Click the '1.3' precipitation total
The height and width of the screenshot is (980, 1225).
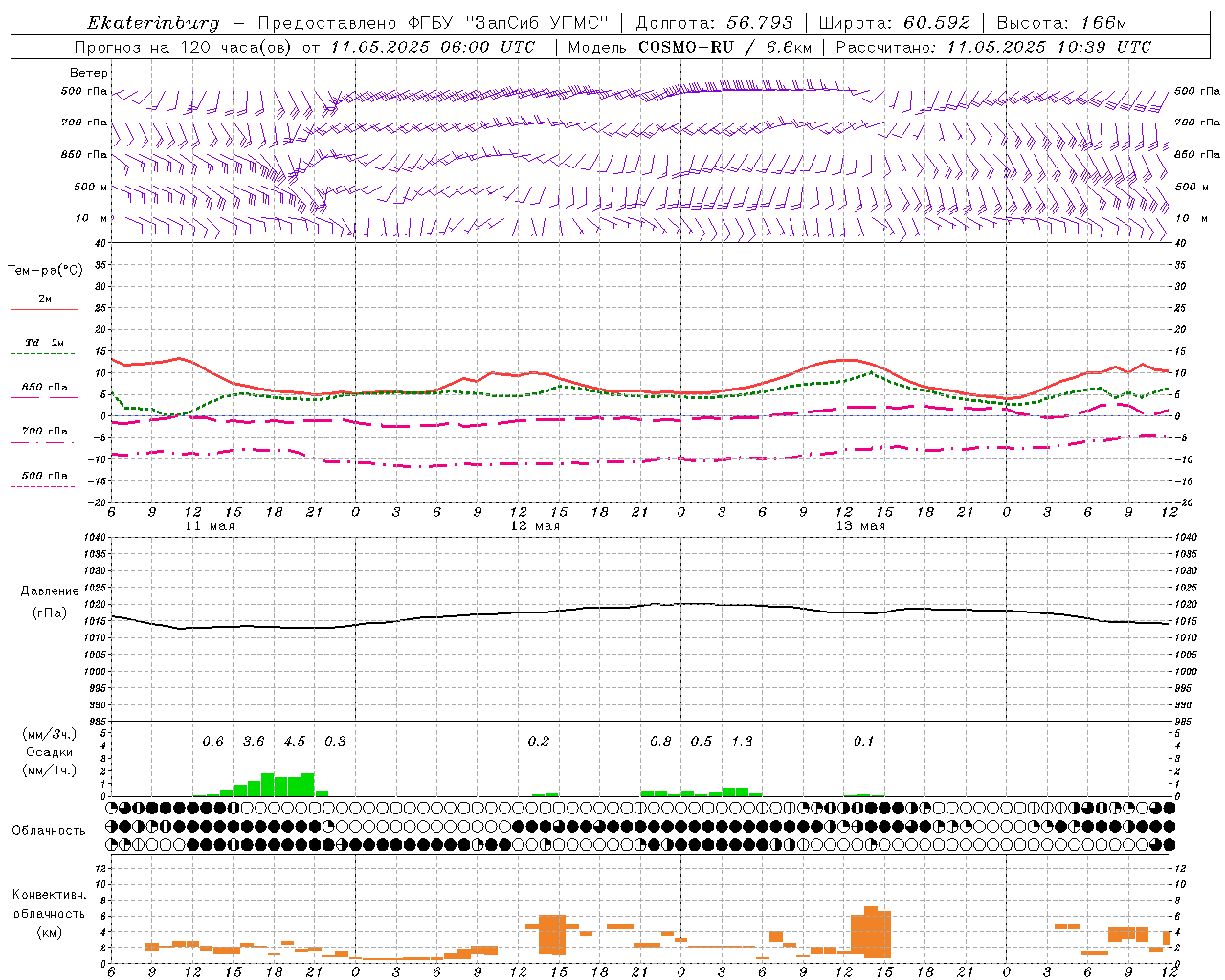click(742, 741)
